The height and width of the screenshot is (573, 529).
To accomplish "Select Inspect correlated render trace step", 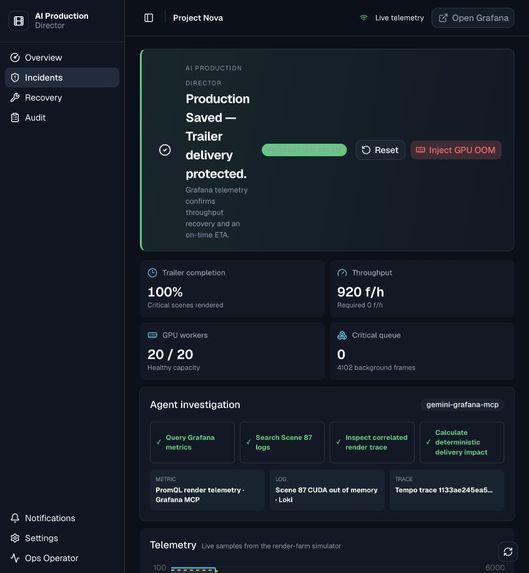I will [372, 442].
